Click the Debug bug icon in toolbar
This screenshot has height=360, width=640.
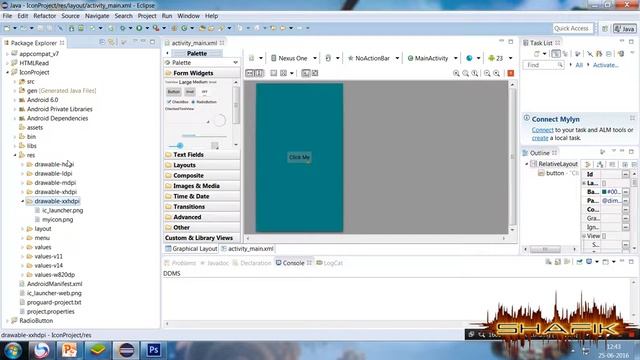click(122, 28)
